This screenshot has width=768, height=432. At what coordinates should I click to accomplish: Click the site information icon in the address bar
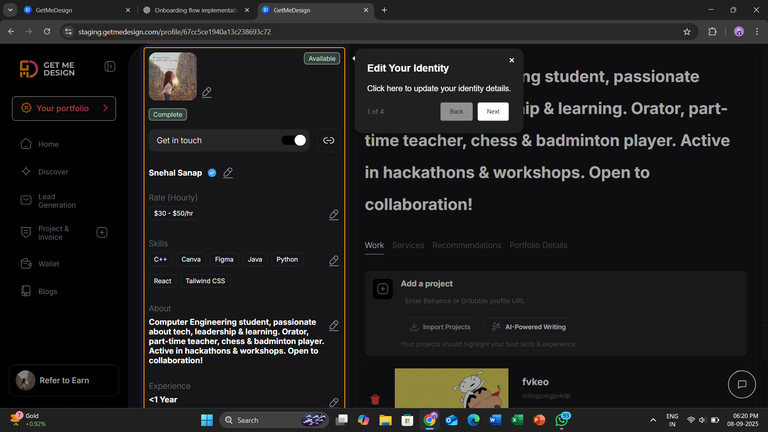click(x=68, y=32)
